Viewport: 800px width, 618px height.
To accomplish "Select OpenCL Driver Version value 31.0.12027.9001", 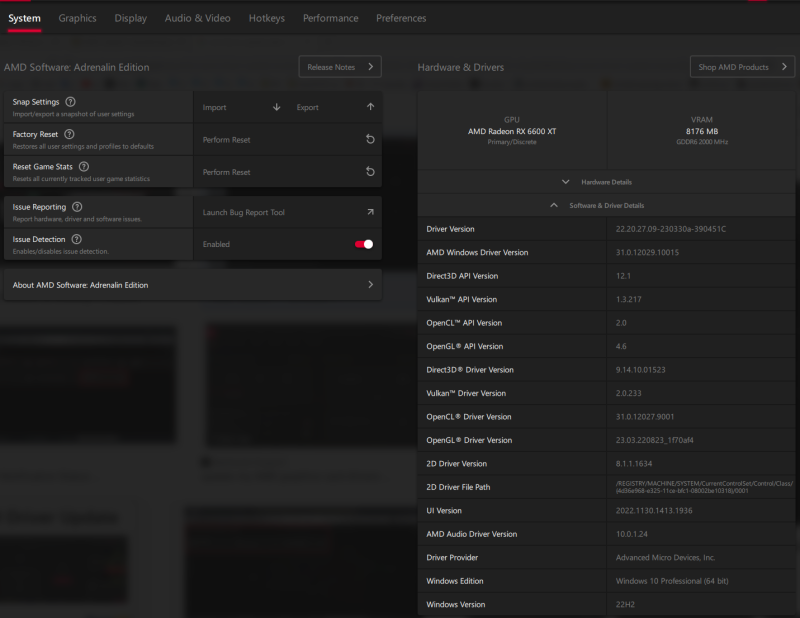I will tap(644, 417).
